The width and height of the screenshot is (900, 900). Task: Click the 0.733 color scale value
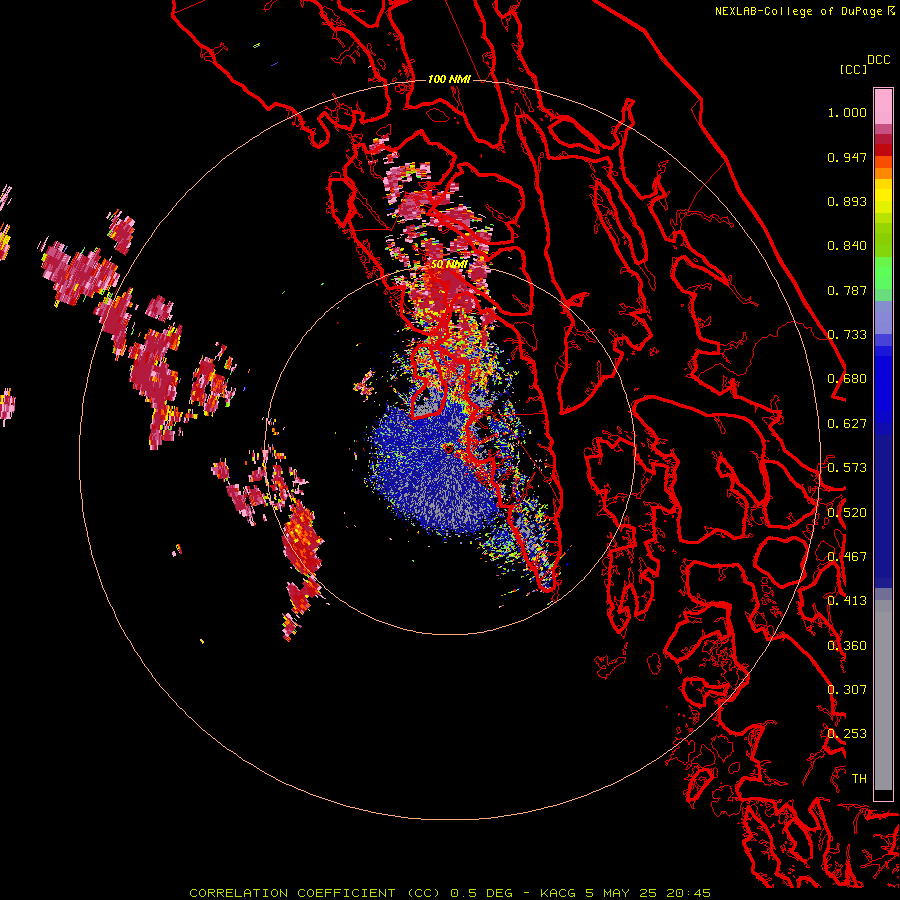tap(847, 335)
